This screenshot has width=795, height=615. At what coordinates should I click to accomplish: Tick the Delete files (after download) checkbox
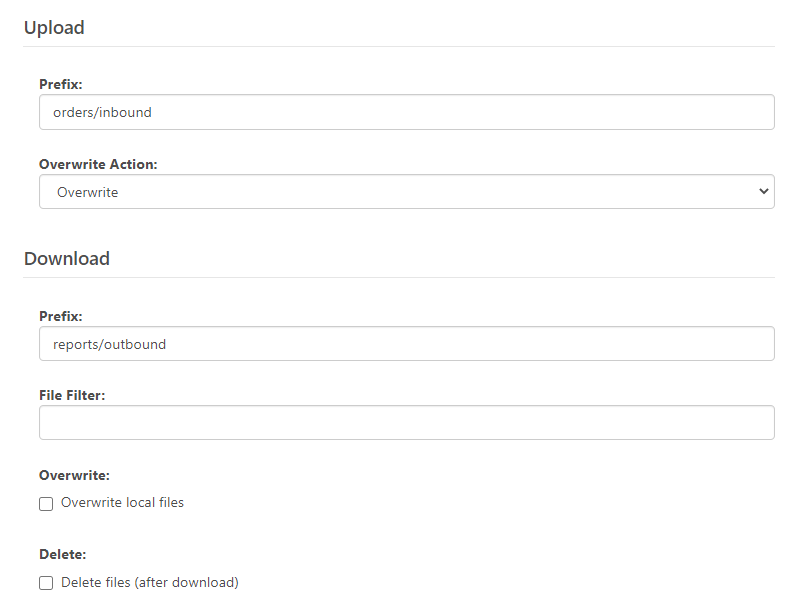pos(46,583)
